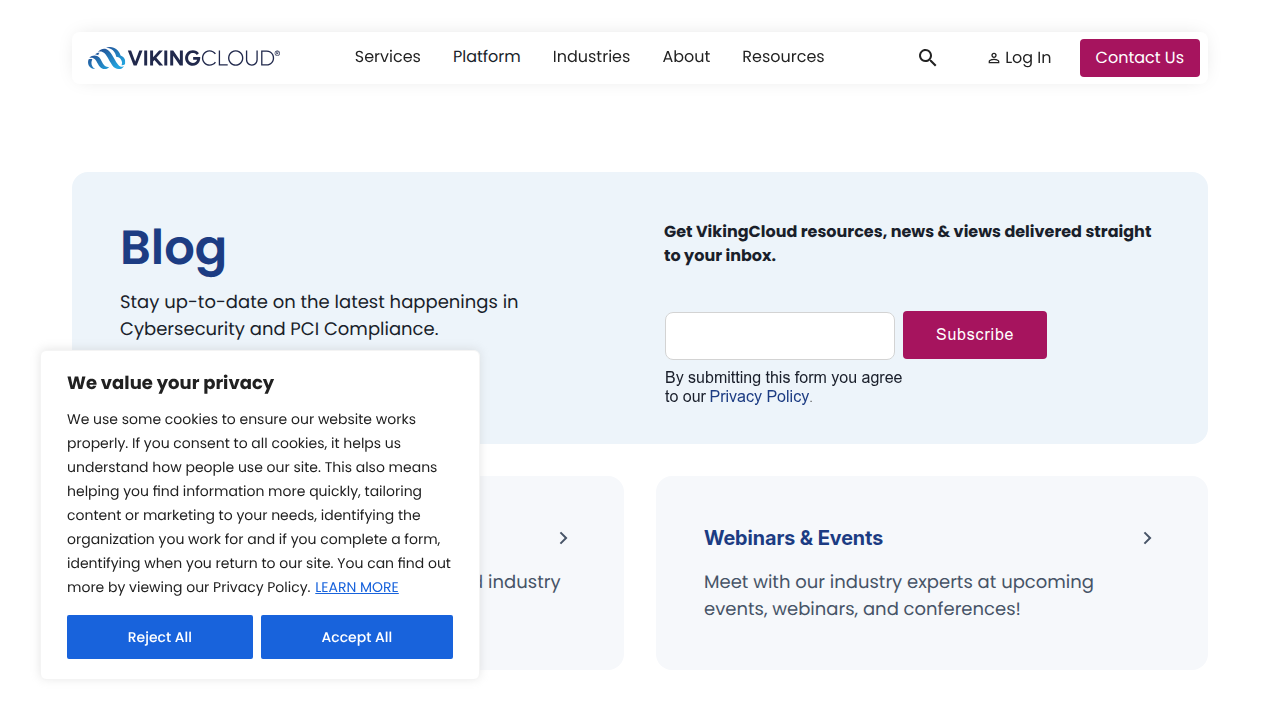Image resolution: width=1280 pixels, height=720 pixels.
Task: Click the "Get VikingCloud resources" newsletter text
Action: tap(908, 243)
